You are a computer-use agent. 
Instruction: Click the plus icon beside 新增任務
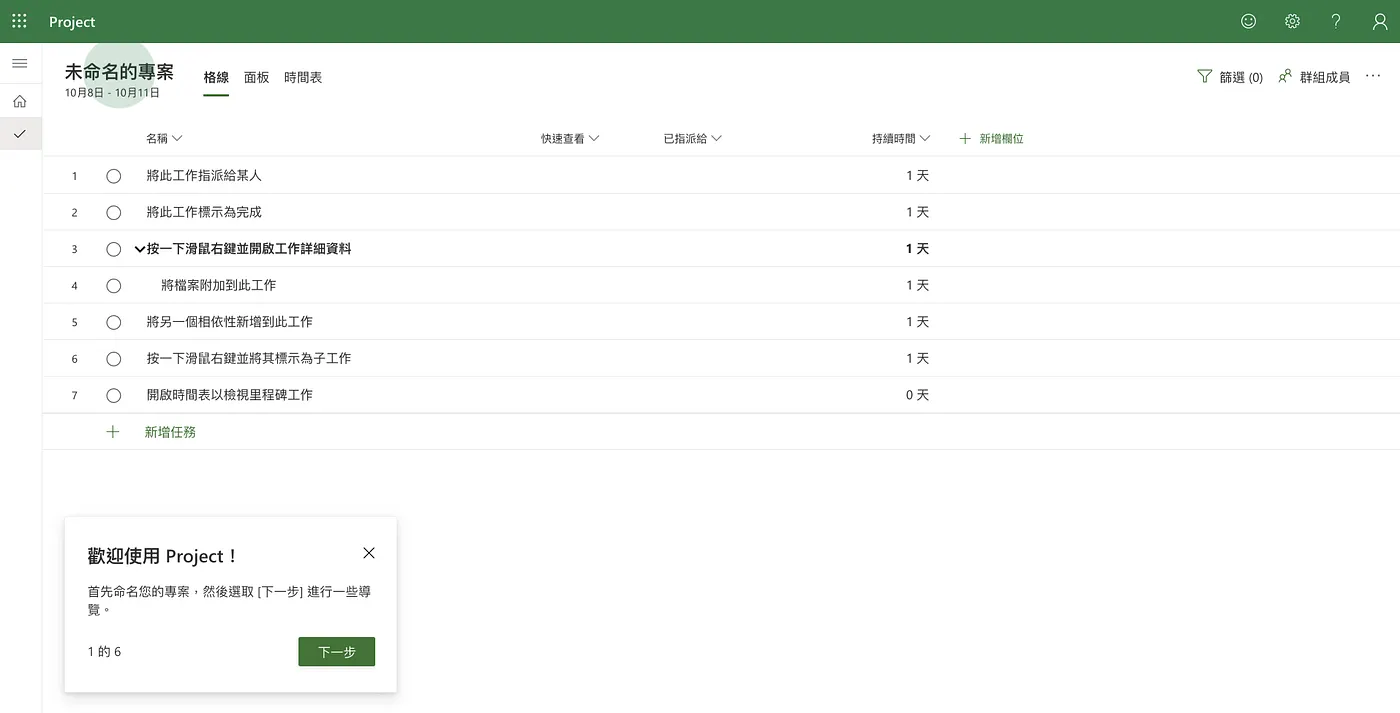click(113, 432)
